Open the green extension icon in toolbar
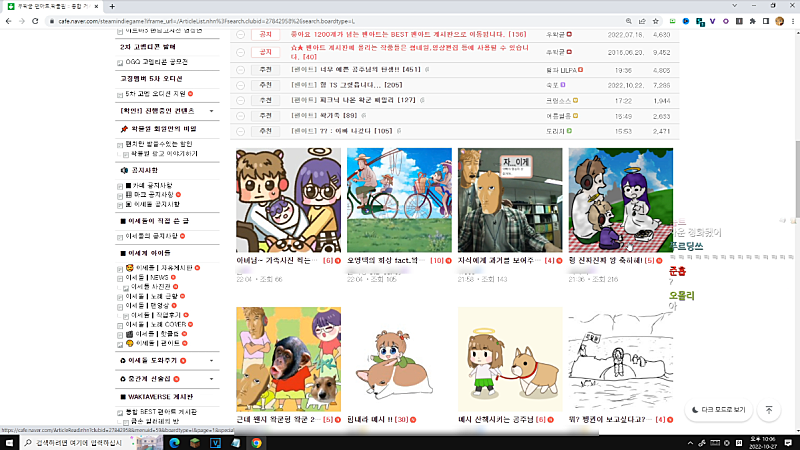This screenshot has width=800, height=450. point(672,21)
